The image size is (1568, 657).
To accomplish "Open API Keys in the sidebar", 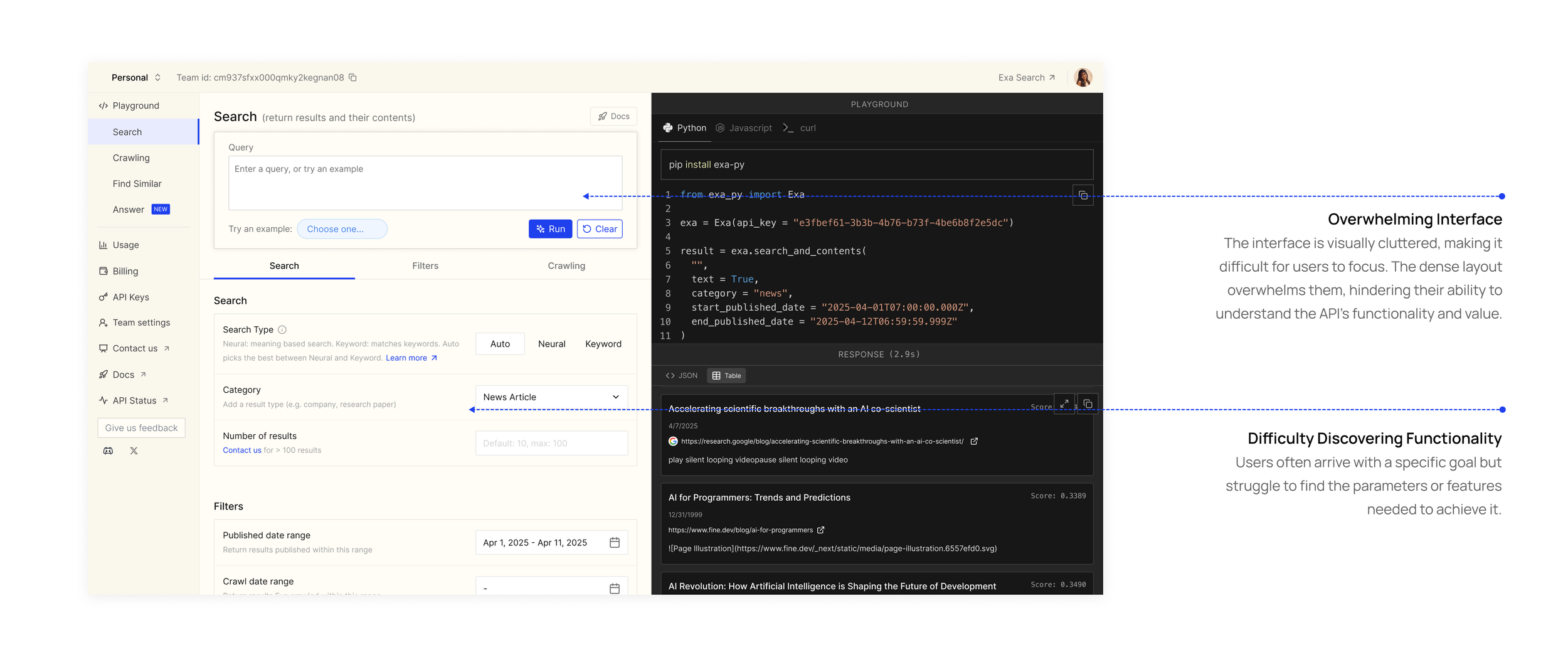I will pos(124,297).
